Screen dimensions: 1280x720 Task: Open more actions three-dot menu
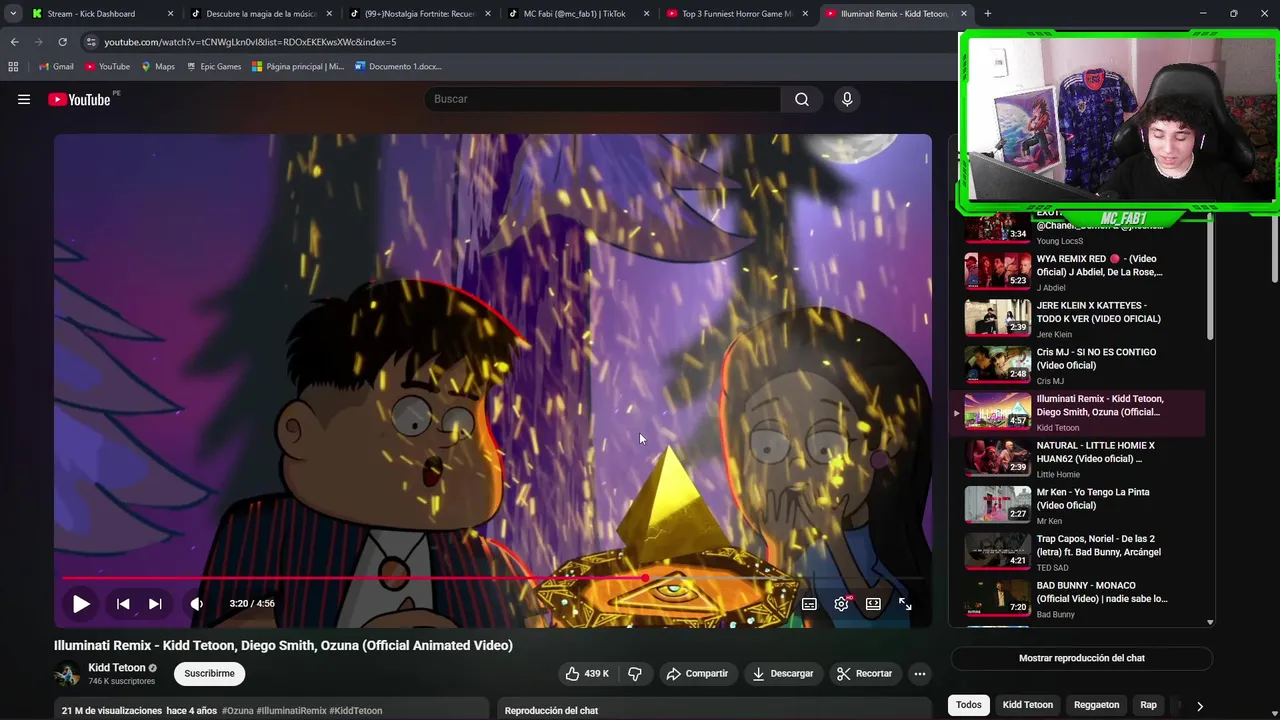click(920, 674)
